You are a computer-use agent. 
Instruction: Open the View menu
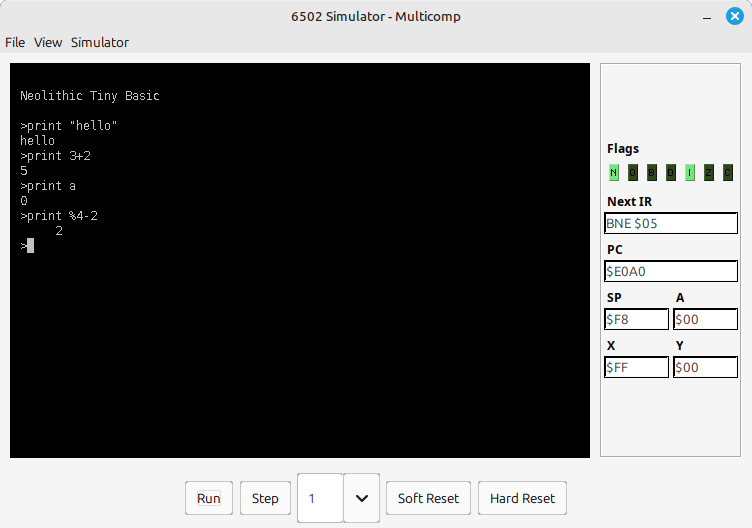coord(48,42)
